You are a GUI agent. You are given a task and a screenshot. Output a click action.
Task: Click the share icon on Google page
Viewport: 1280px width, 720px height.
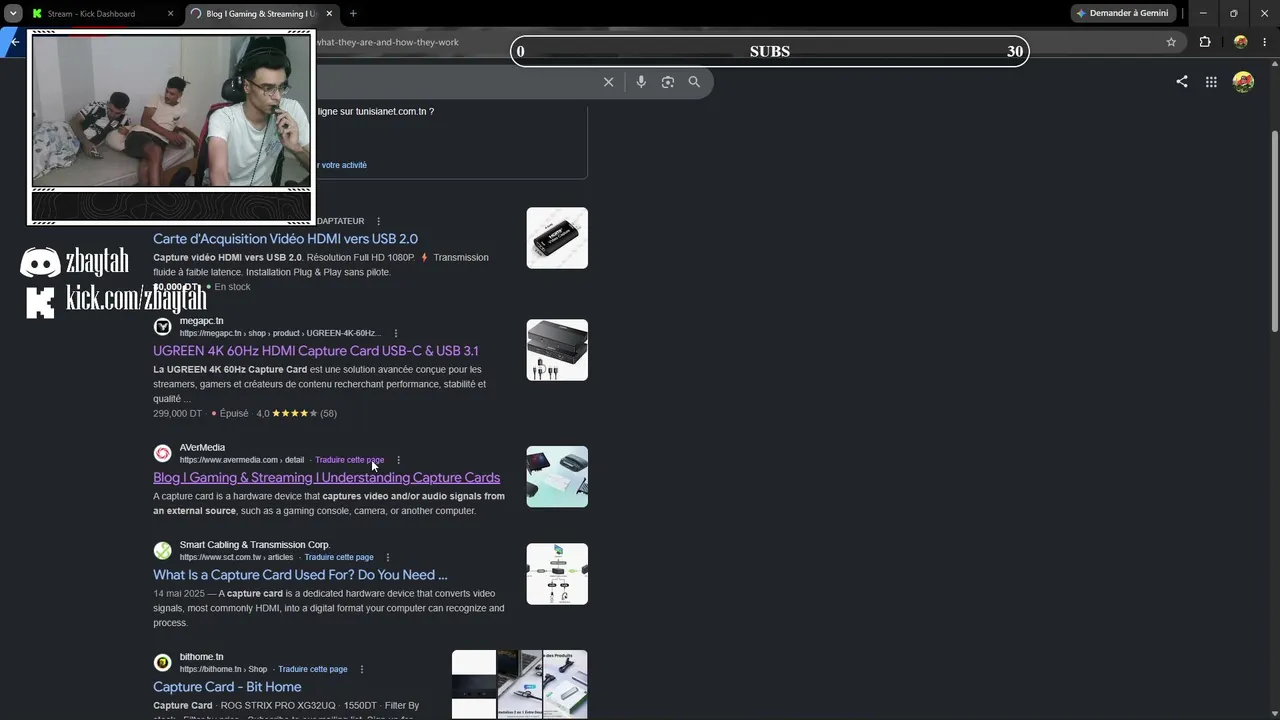point(1182,82)
